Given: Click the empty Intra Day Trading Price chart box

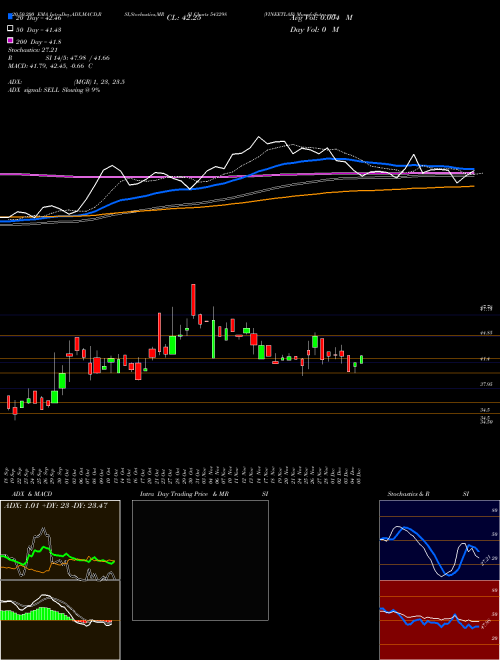Looking at the screenshot, I should click(200, 560).
